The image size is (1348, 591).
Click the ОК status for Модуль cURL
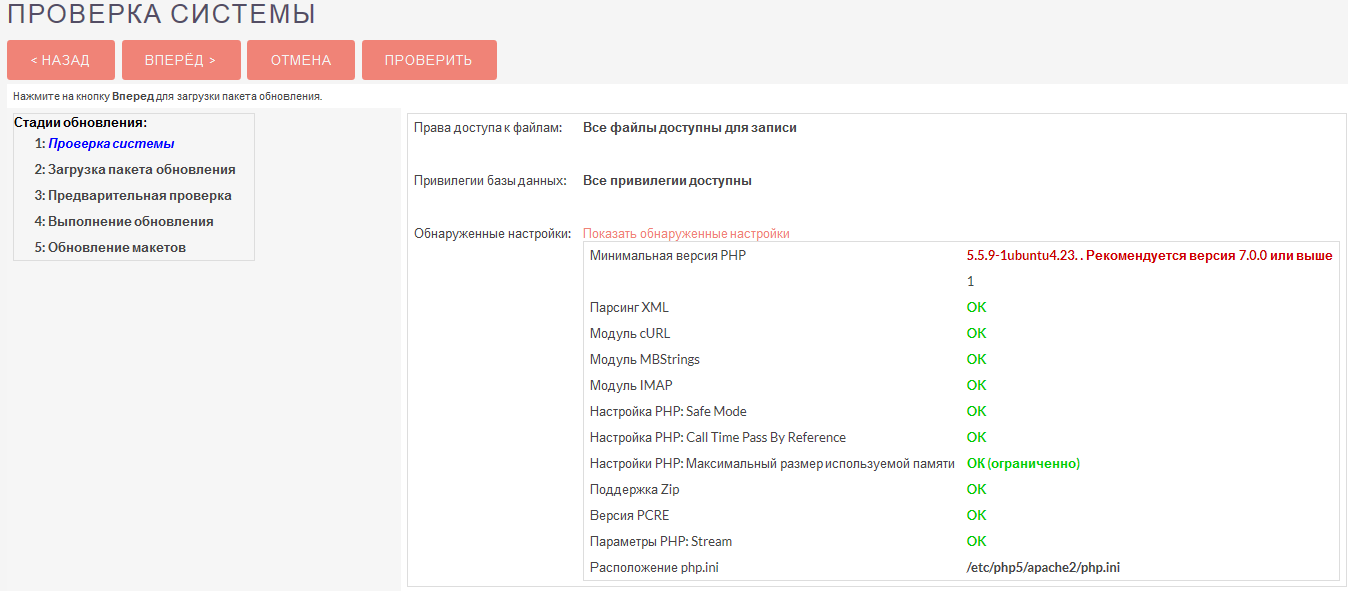coord(974,333)
